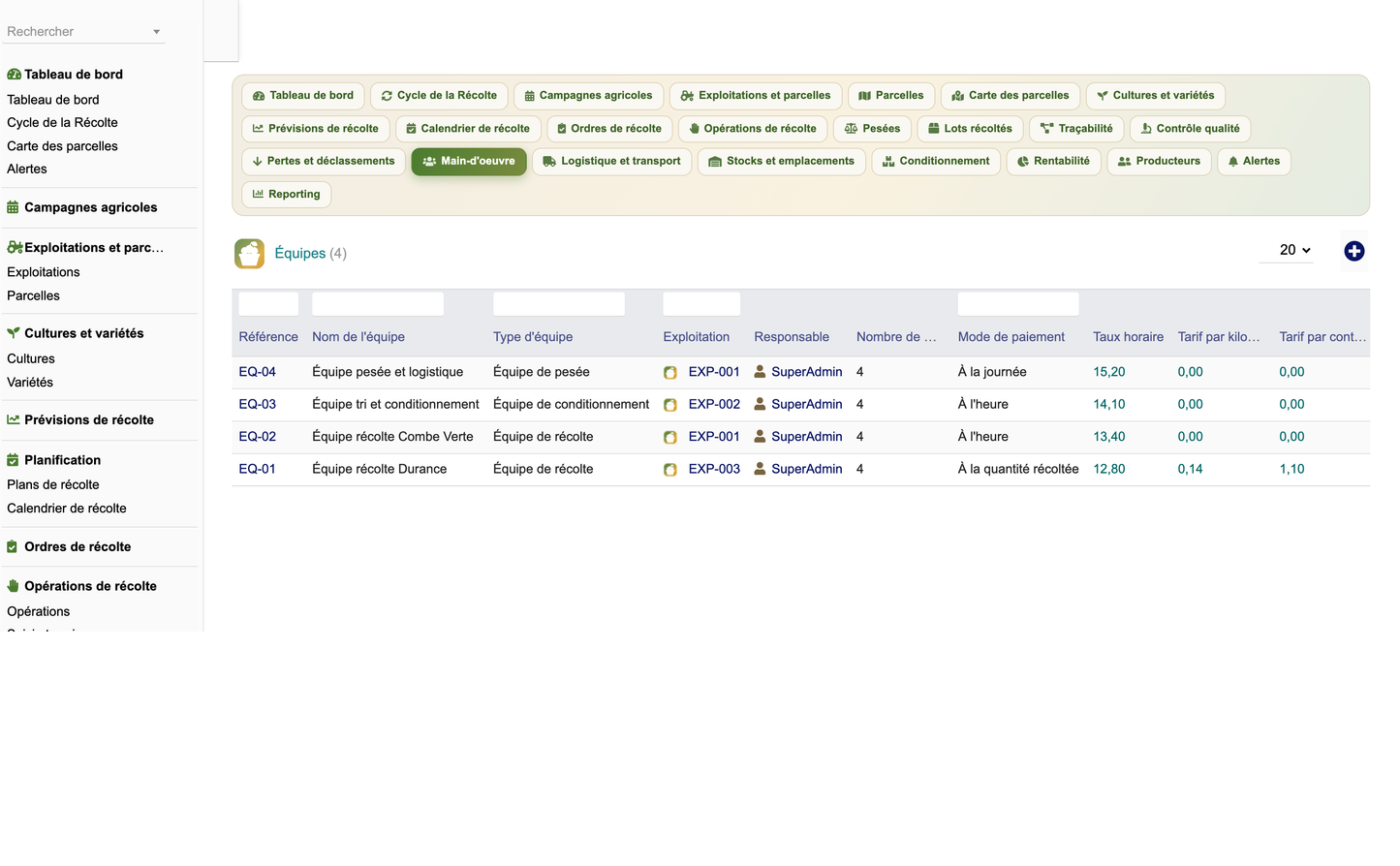Open sidebar Cycle de la Récolte

click(x=62, y=123)
